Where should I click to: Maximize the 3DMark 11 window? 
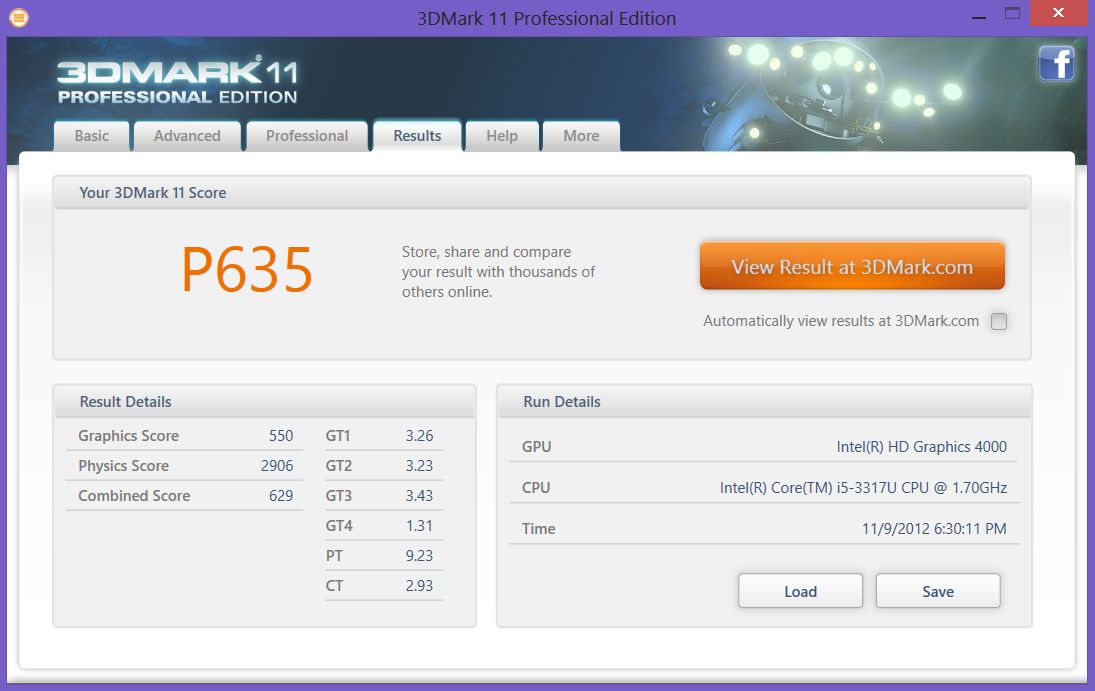point(1013,13)
